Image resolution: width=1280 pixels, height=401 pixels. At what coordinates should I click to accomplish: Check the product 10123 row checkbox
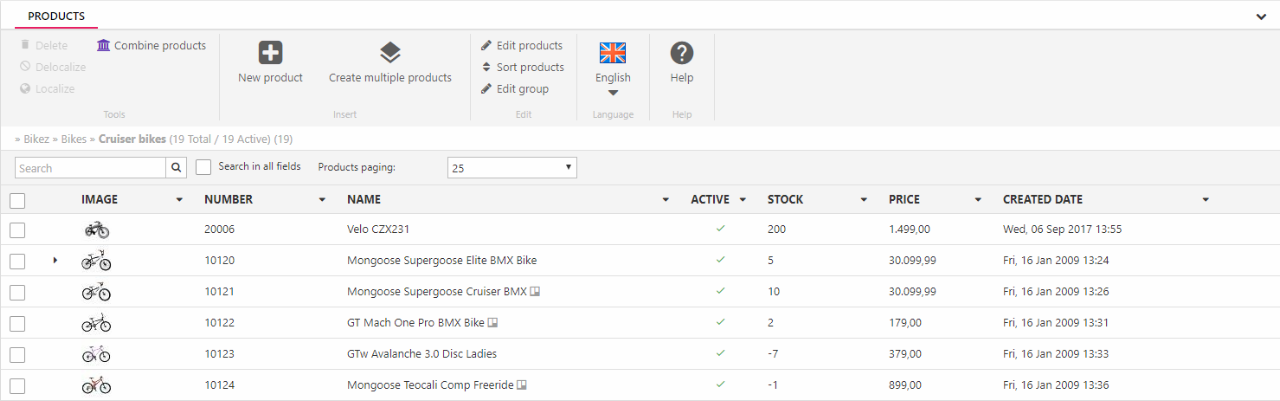[17, 354]
